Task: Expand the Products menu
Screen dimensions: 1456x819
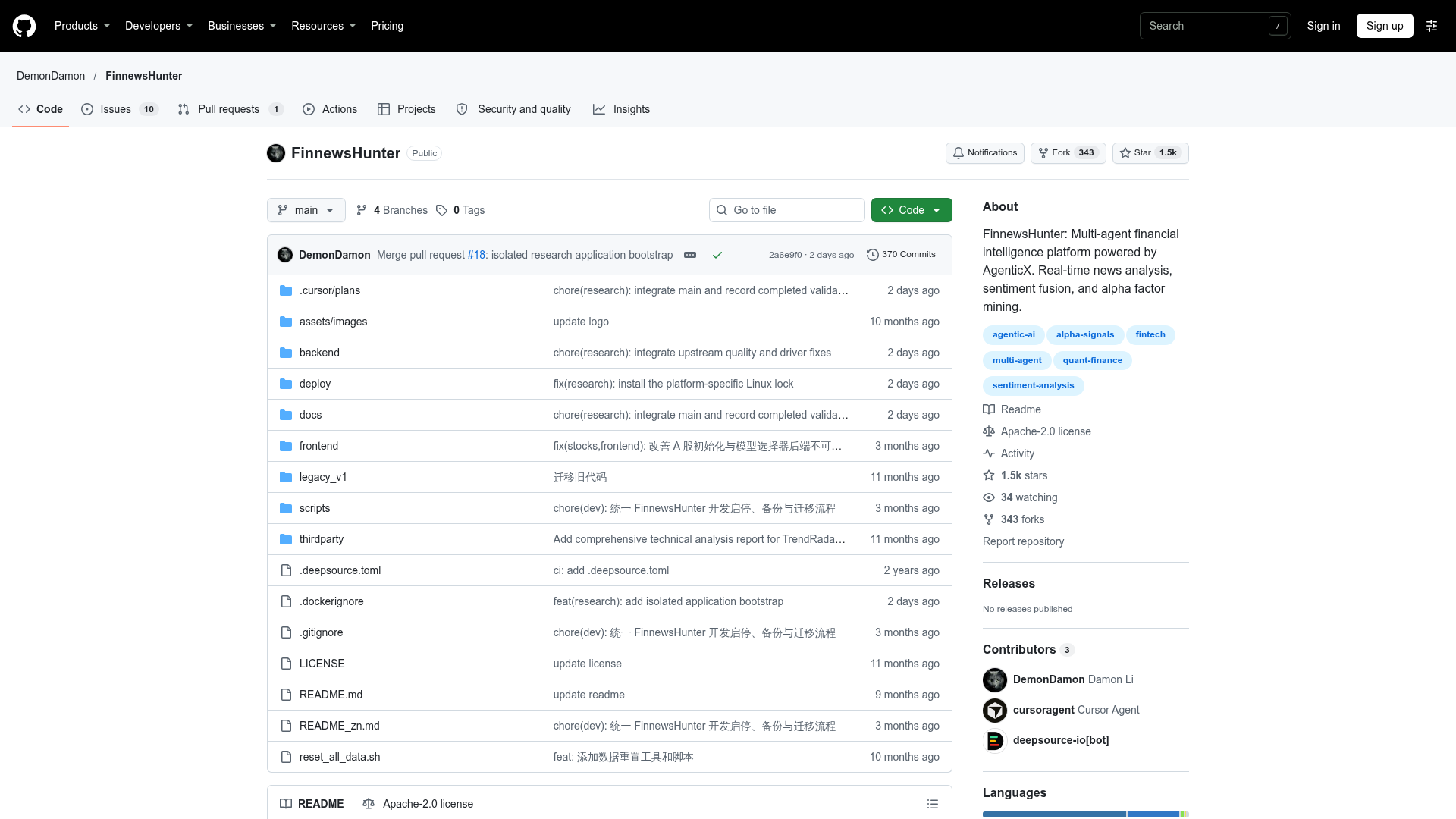Action: pos(82,26)
